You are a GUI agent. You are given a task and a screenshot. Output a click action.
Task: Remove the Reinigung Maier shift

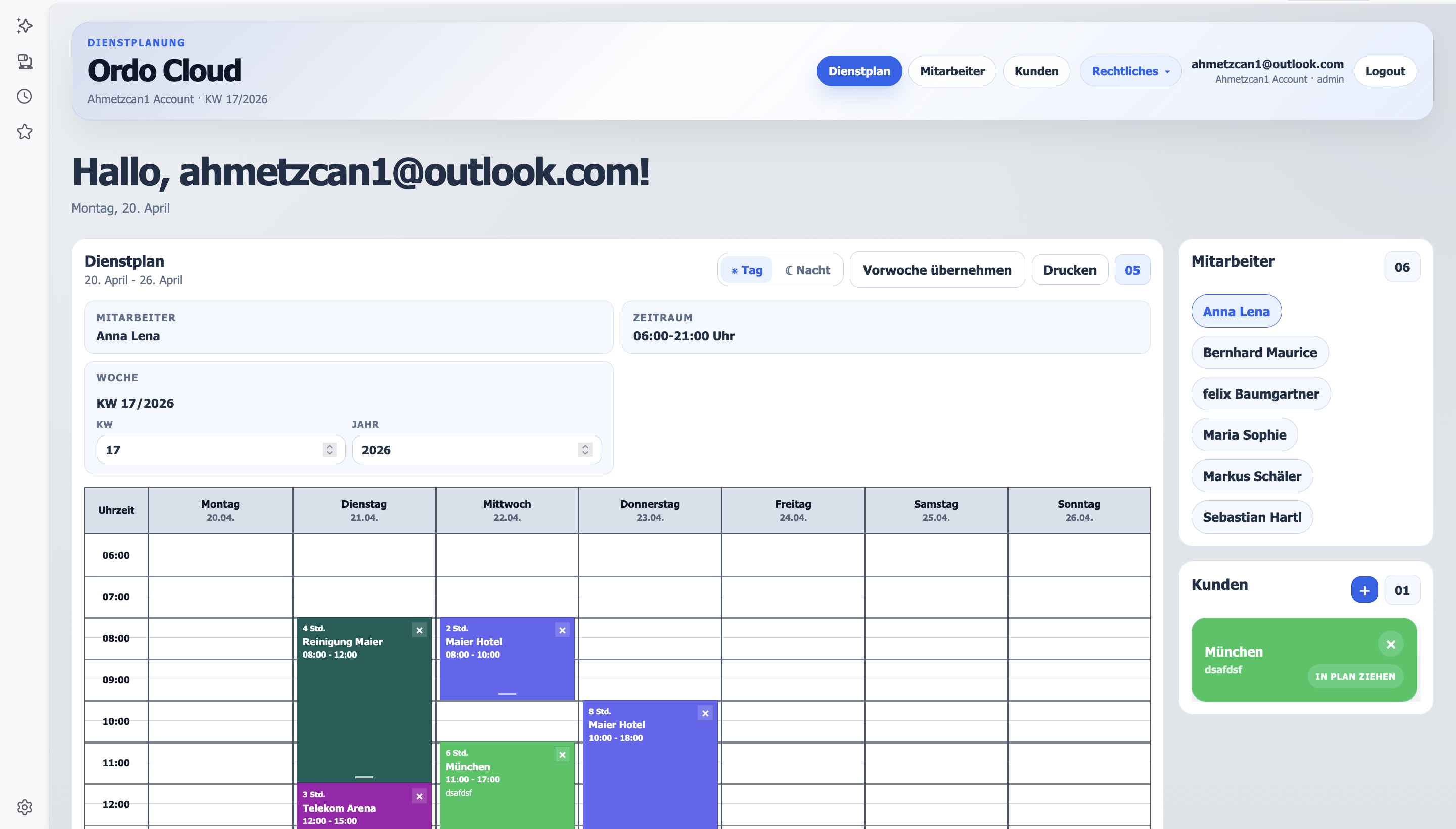[419, 630]
